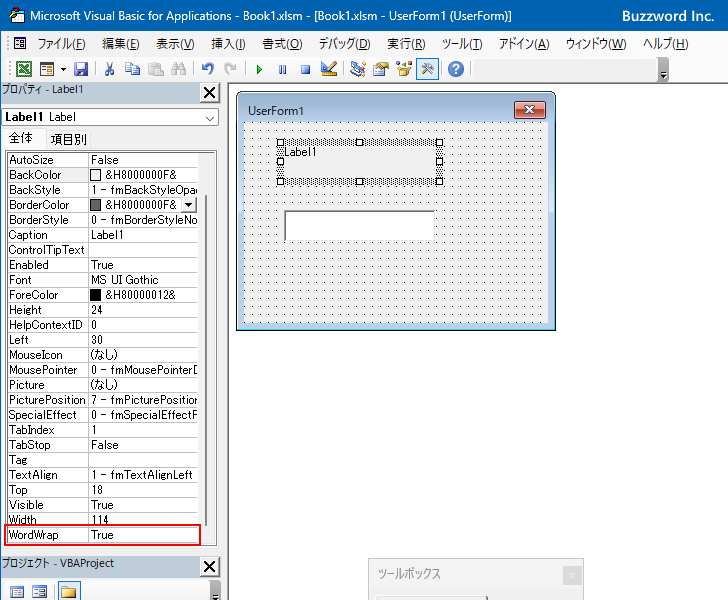Click the View Microsoft Excel icon
The height and width of the screenshot is (600, 728).
(24, 69)
